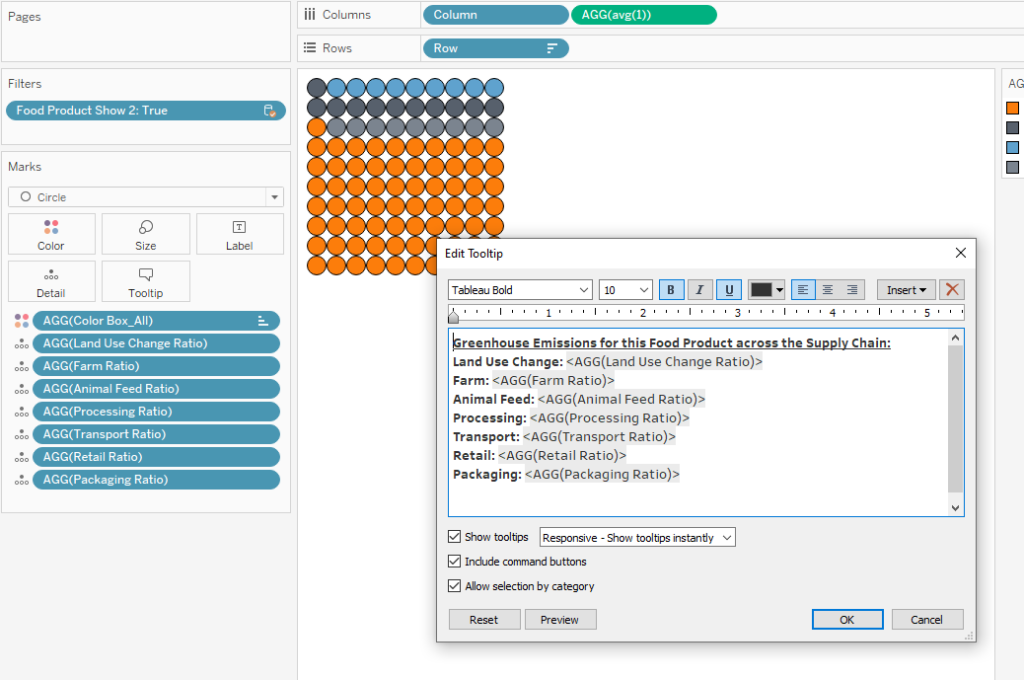This screenshot has width=1024, height=680.
Task: Select the AGG(Animal Feed Ratio) pill
Action: coord(156,389)
